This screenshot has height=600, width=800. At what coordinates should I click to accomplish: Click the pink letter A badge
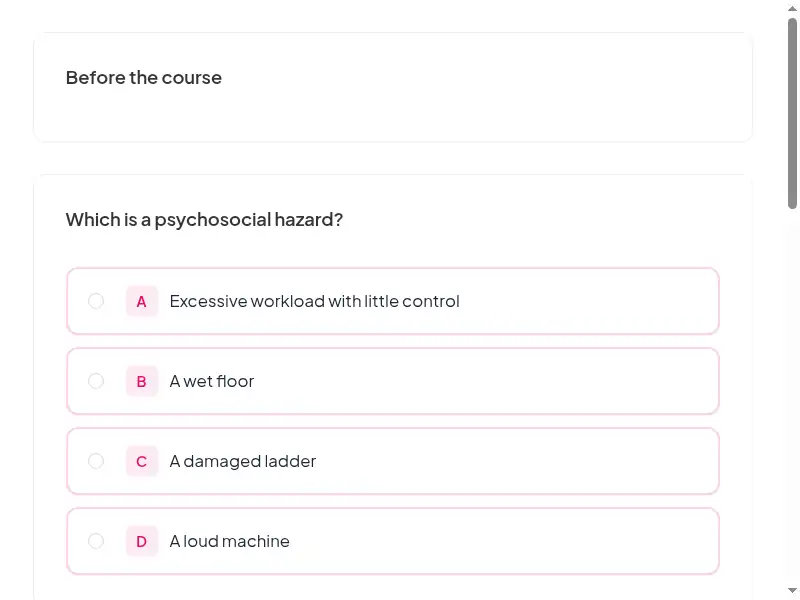(142, 301)
